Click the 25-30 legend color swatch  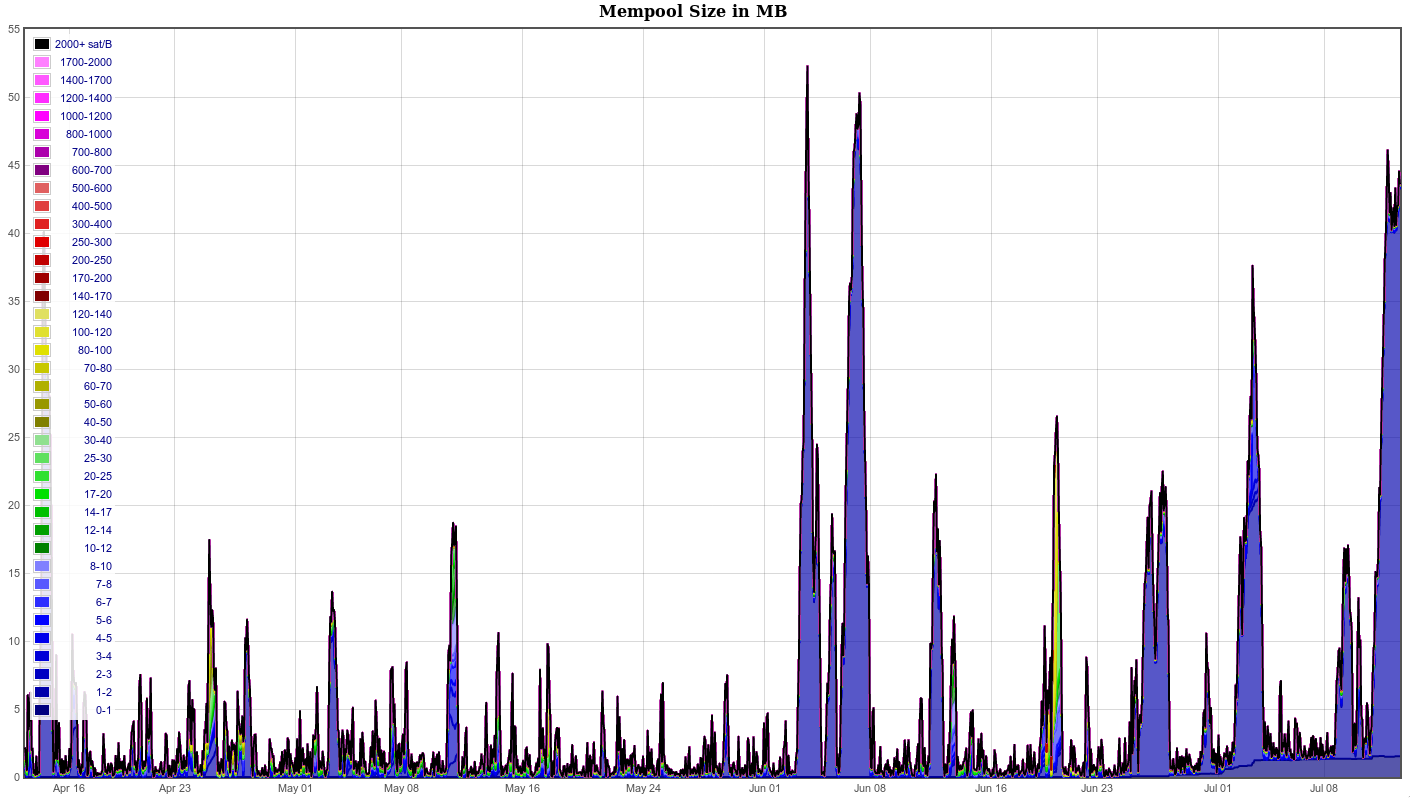pos(42,458)
